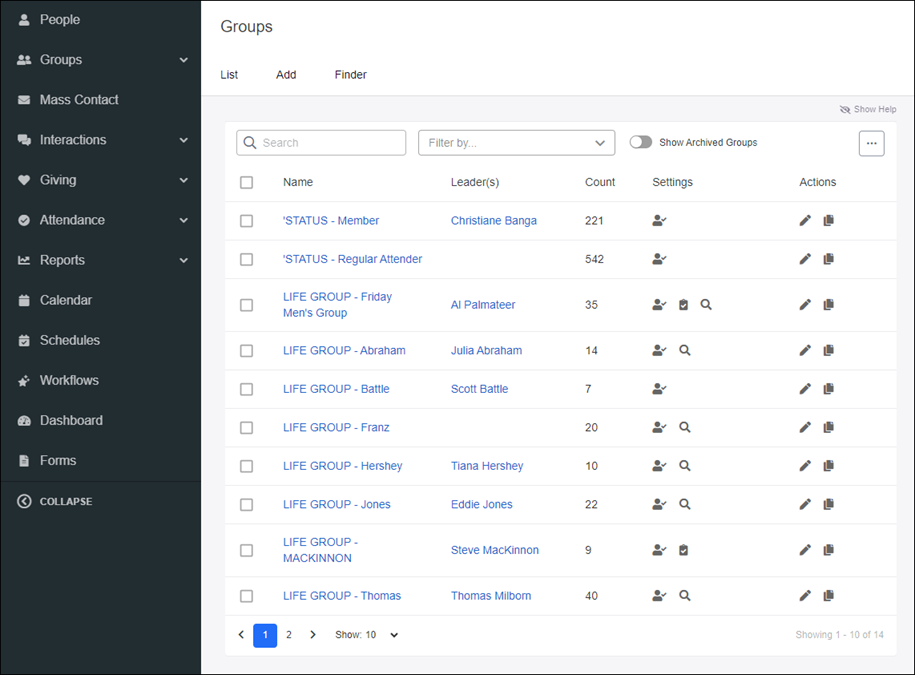Viewport: 915px width, 675px height.
Task: Open the Christiane Banga leader link
Action: coord(493,221)
